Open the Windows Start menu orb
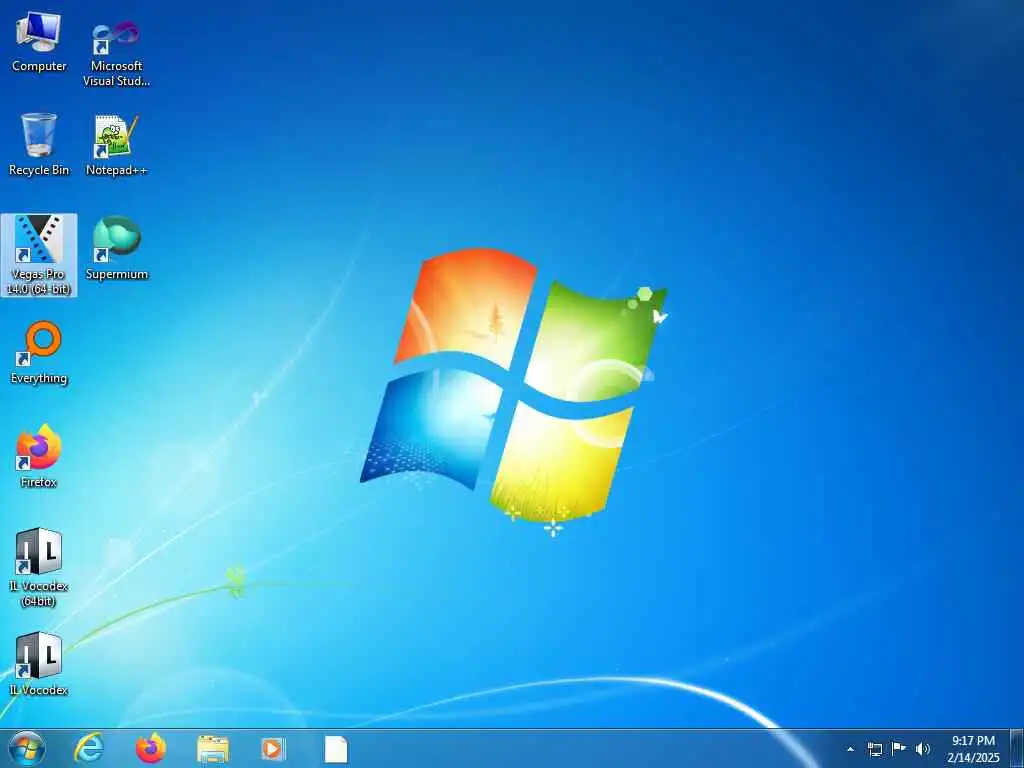The height and width of the screenshot is (768, 1024). click(27, 748)
